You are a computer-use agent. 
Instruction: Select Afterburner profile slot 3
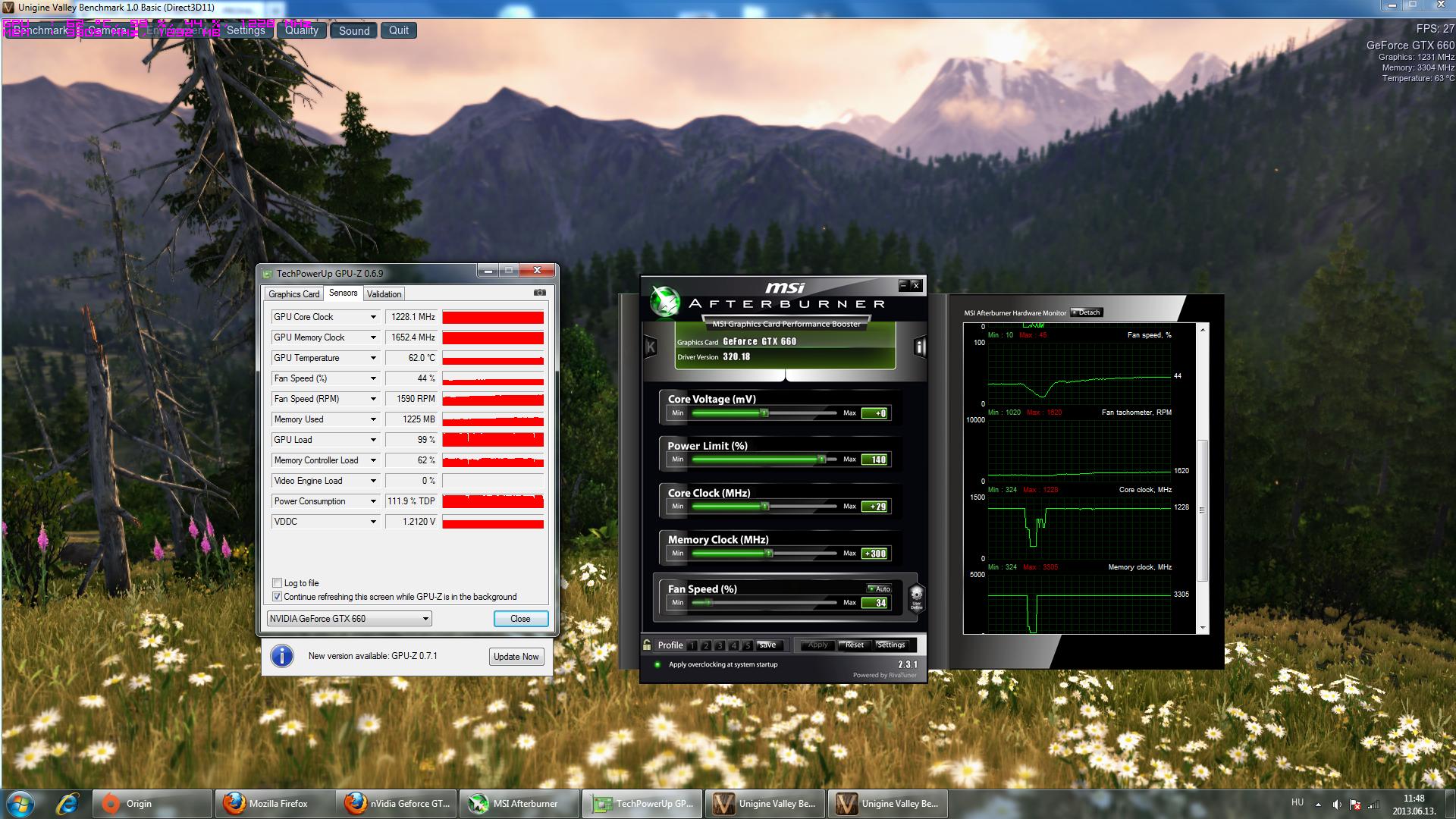tap(720, 645)
